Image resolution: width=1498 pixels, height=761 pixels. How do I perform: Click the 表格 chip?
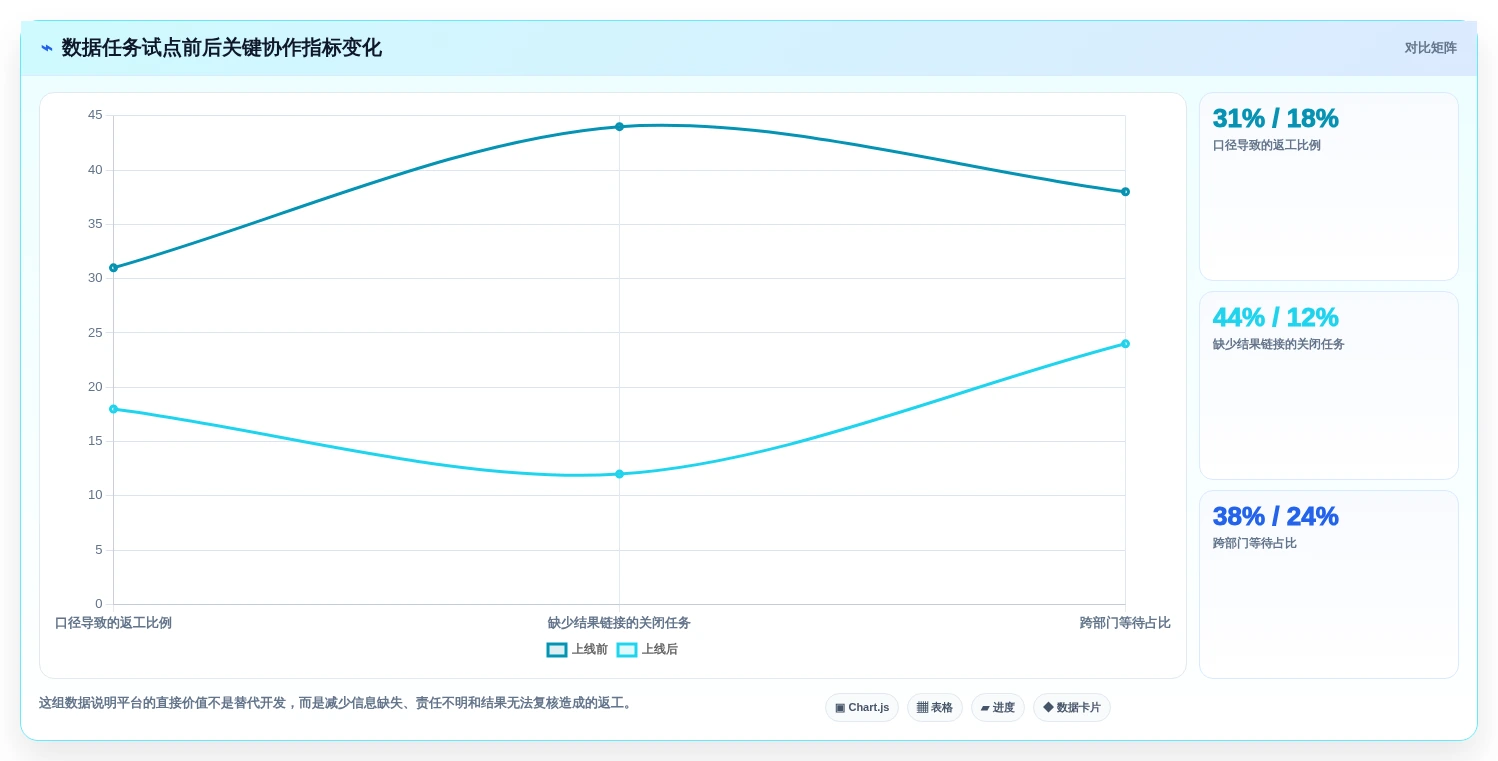coord(935,708)
